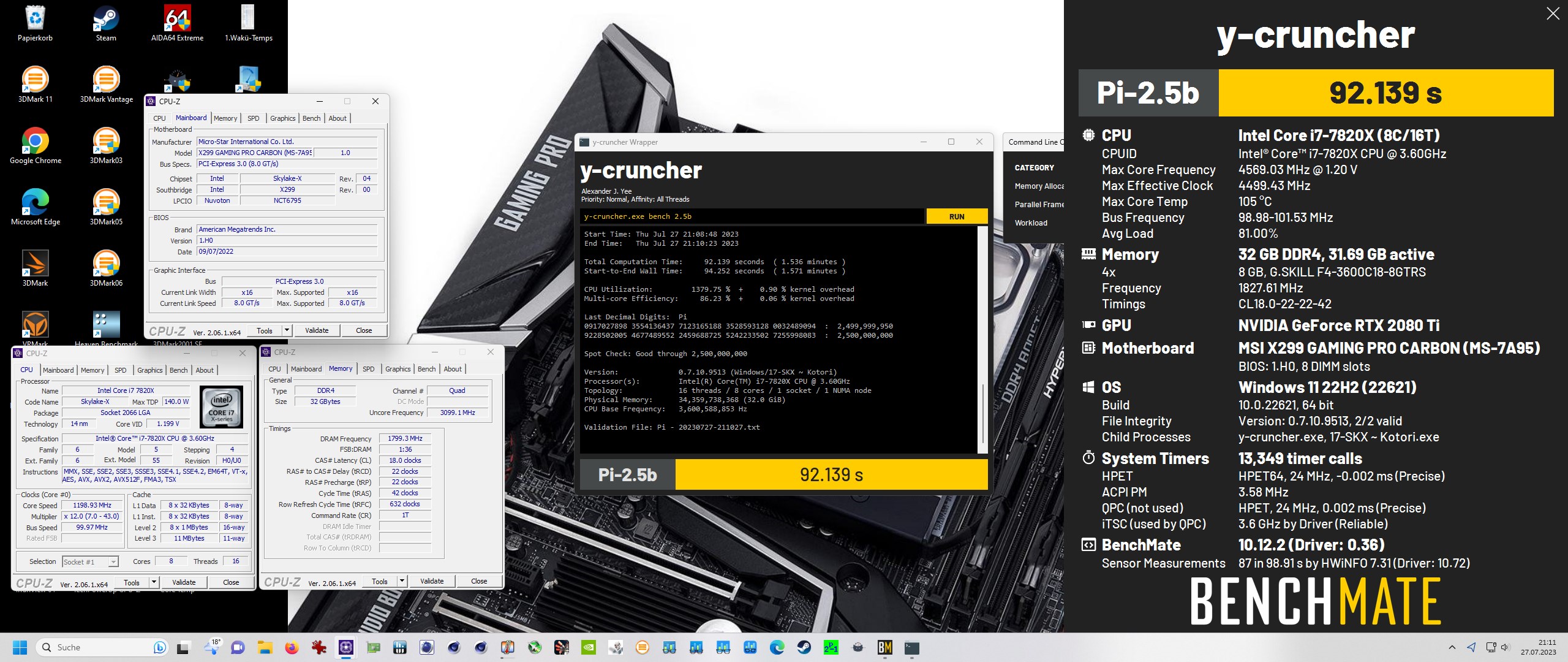Open Firefox from the taskbar
Image resolution: width=1568 pixels, height=662 pixels.
click(292, 647)
